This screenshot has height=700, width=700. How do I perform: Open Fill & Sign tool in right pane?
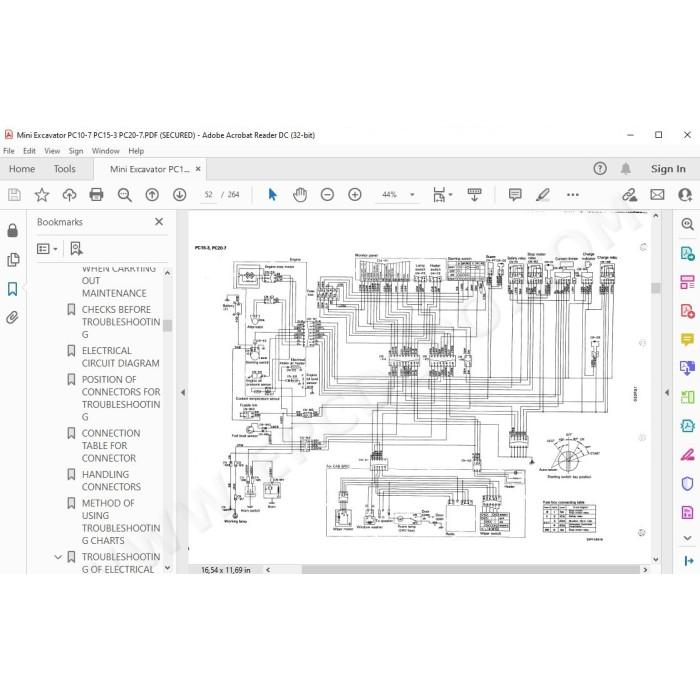(687, 454)
